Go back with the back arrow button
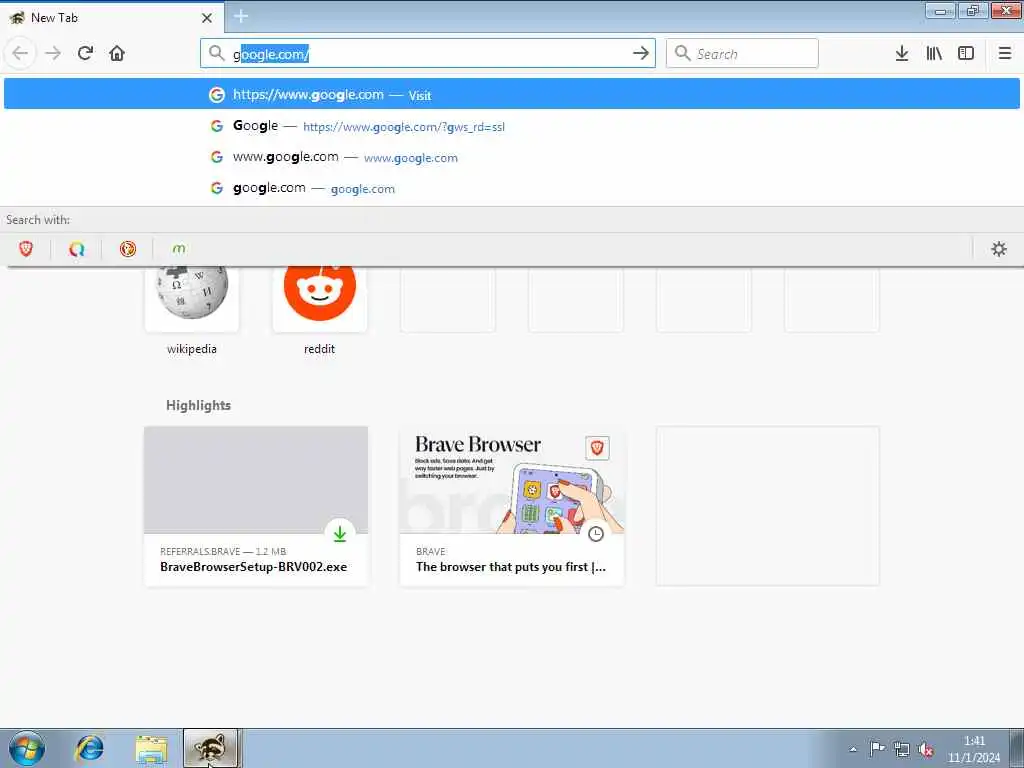Screen dimensions: 1024x768 tap(20, 53)
